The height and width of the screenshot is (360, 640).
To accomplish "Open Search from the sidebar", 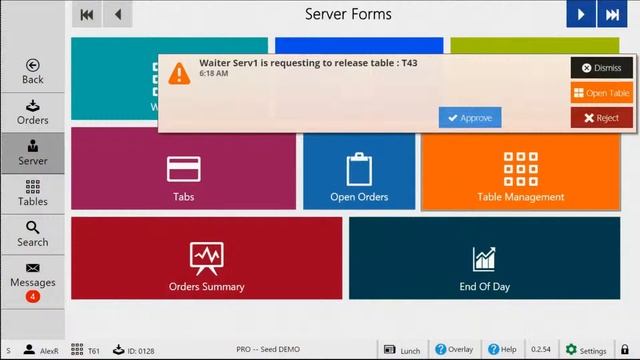I will click(x=33, y=234).
